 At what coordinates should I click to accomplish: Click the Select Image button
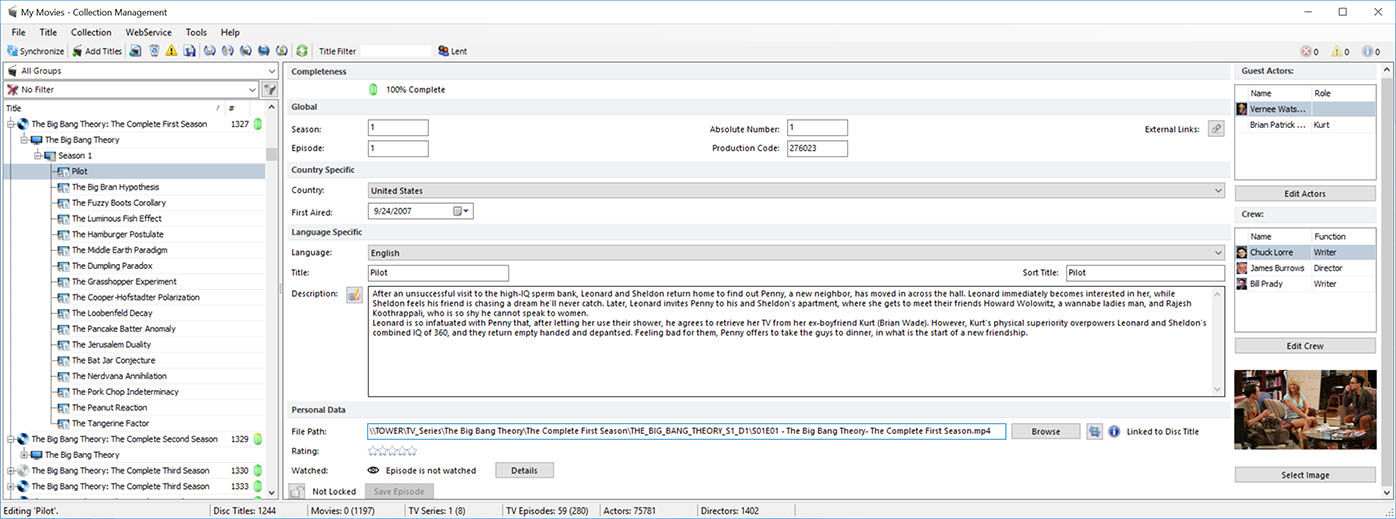(1303, 475)
